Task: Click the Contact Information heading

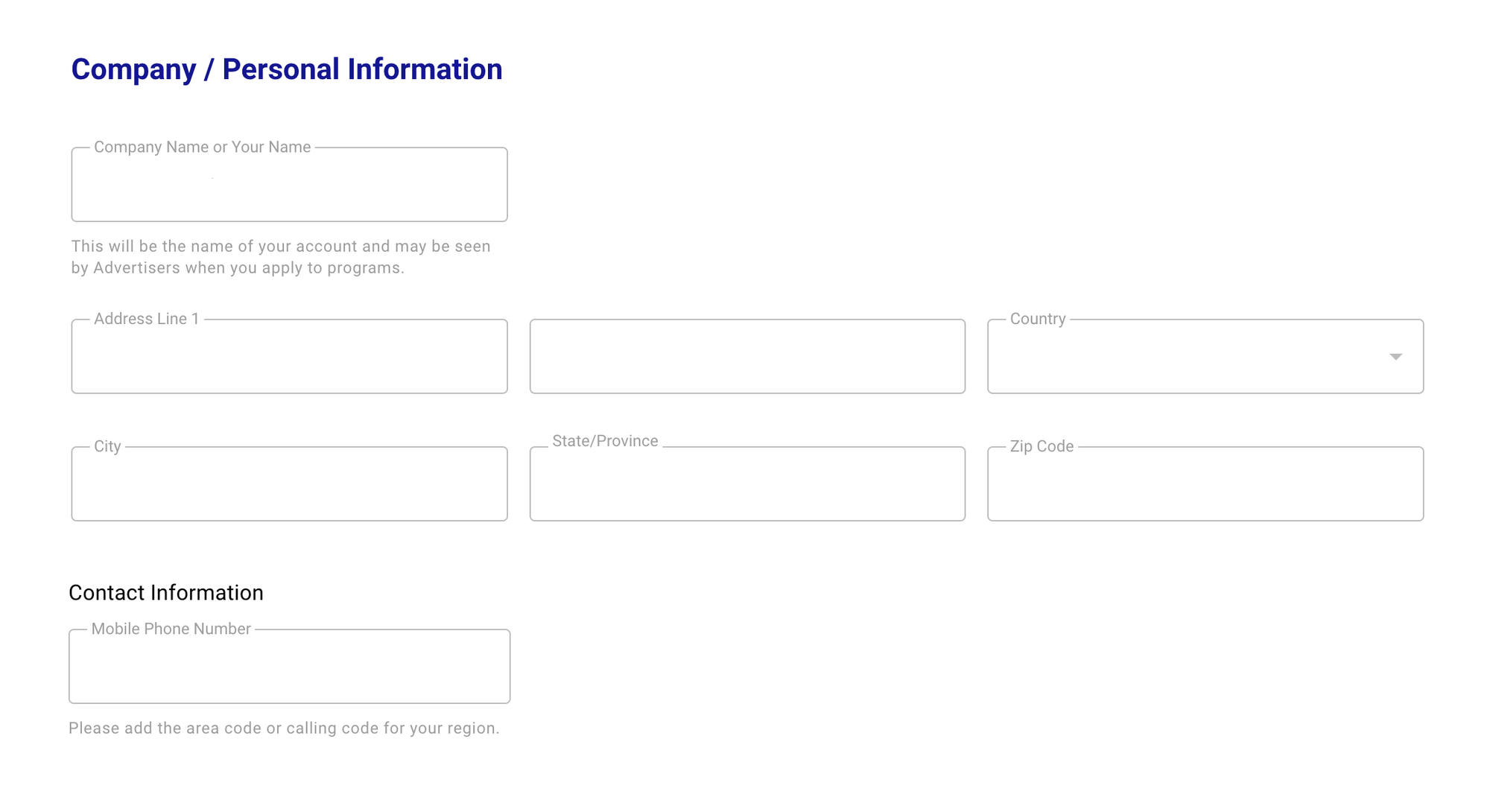Action: 165,592
